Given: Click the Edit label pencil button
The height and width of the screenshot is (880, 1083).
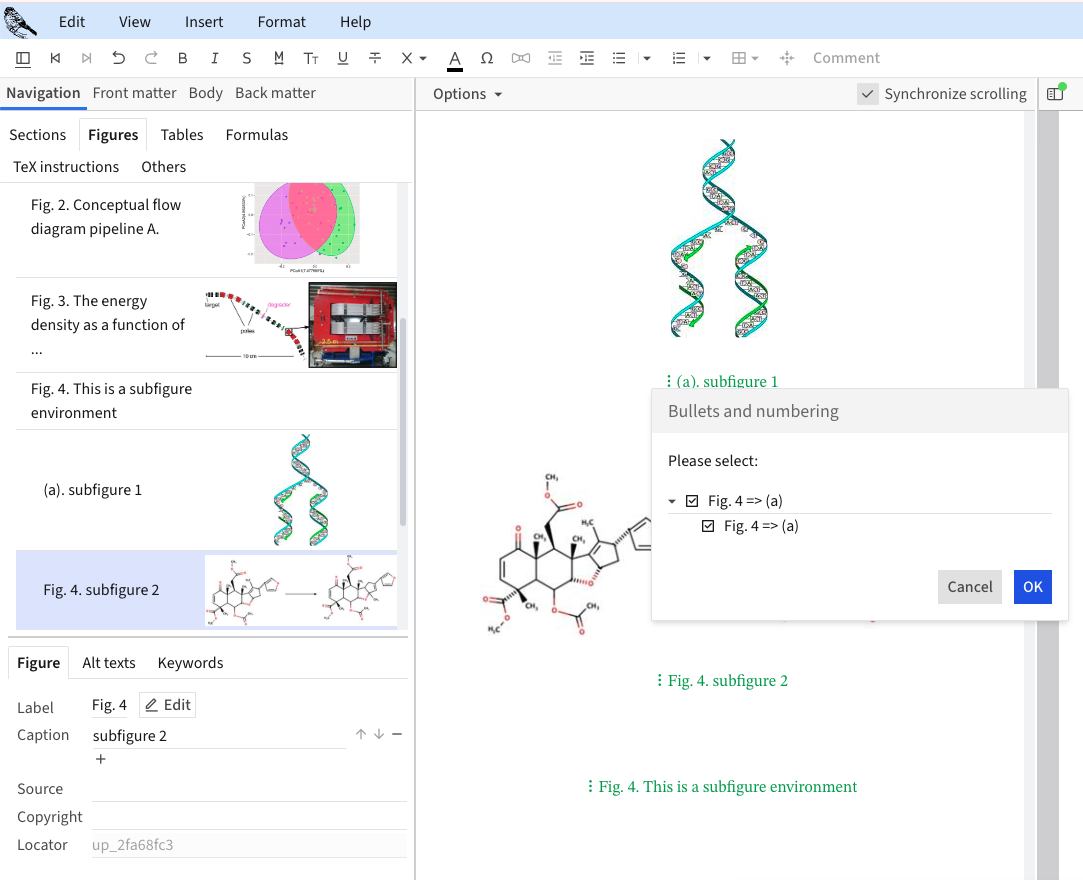Looking at the screenshot, I should [167, 705].
